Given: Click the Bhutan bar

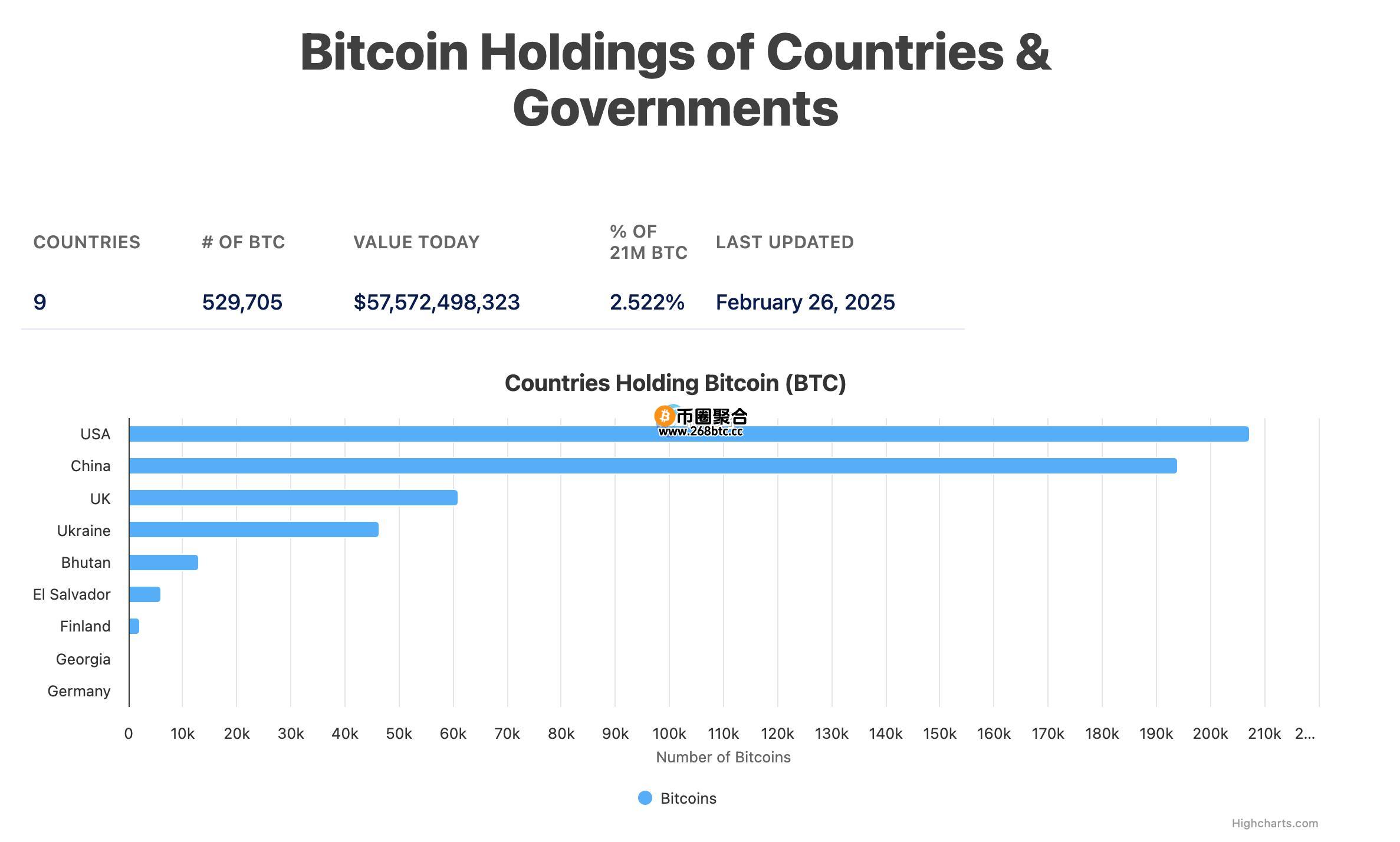Looking at the screenshot, I should point(163,563).
